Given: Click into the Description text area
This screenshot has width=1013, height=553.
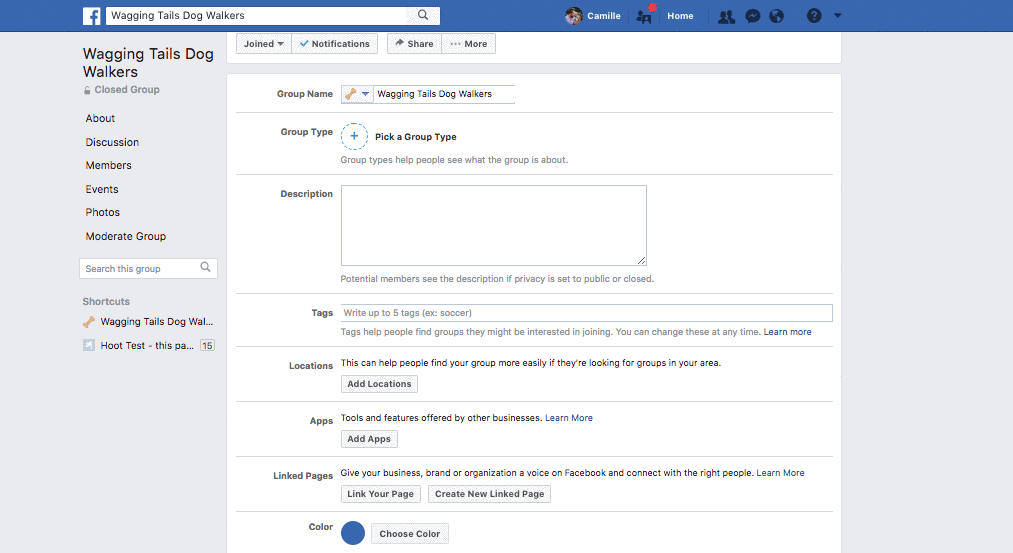Looking at the screenshot, I should (x=494, y=225).
